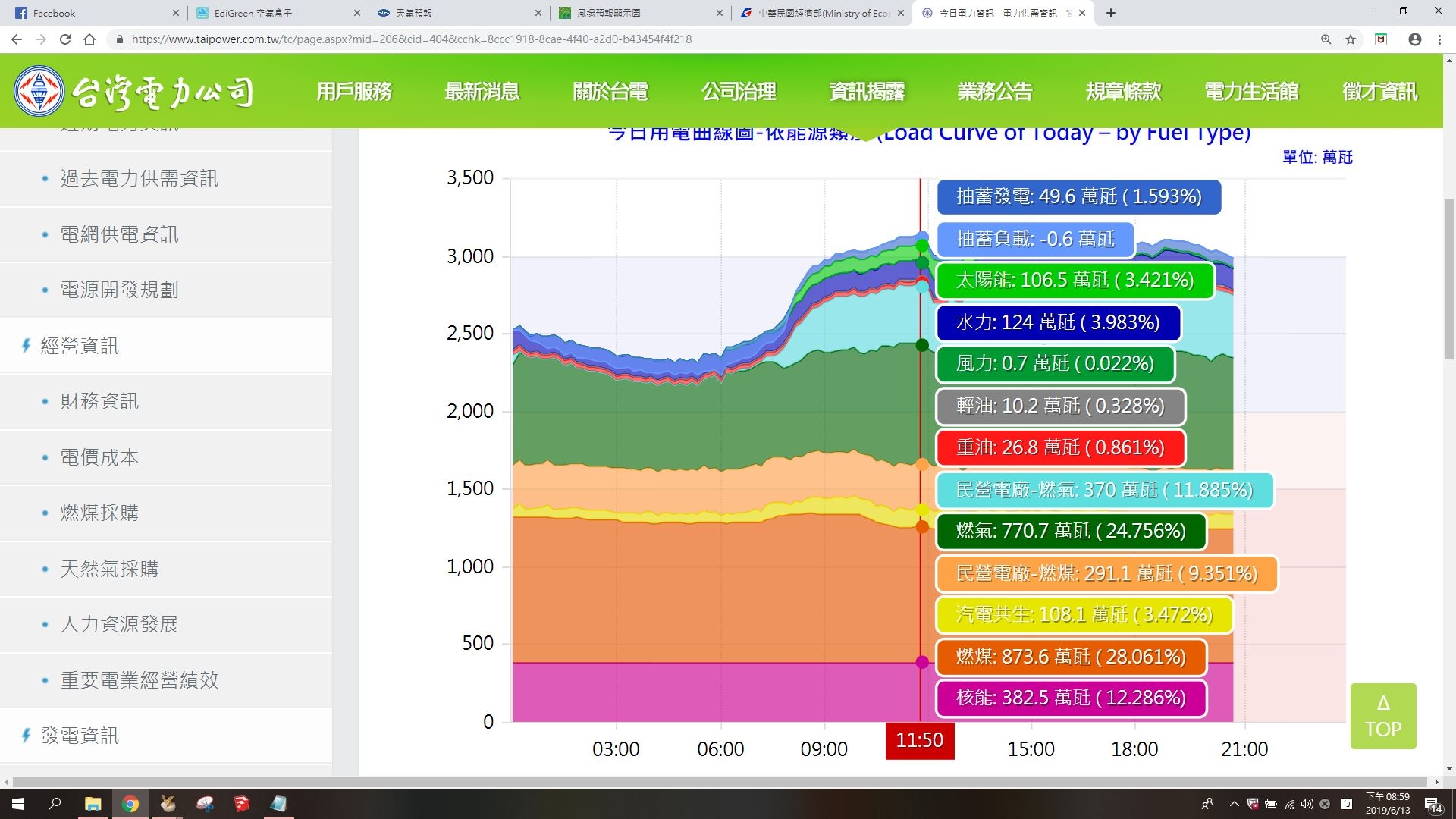Expand the 經營資訊 sidebar section

coord(166,346)
